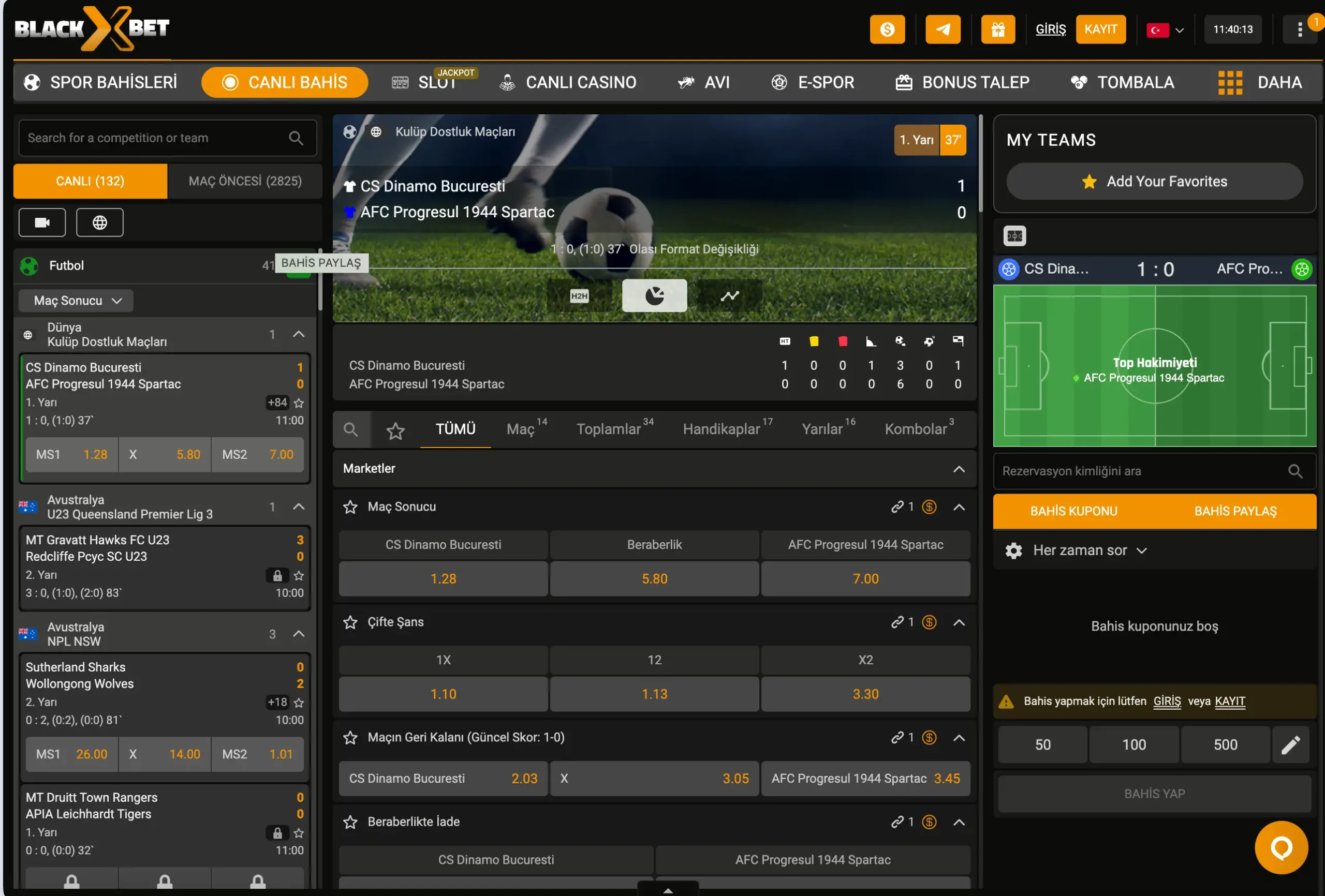This screenshot has width=1325, height=896.
Task: Click the Futbol soccer ball icon
Action: tap(29, 265)
